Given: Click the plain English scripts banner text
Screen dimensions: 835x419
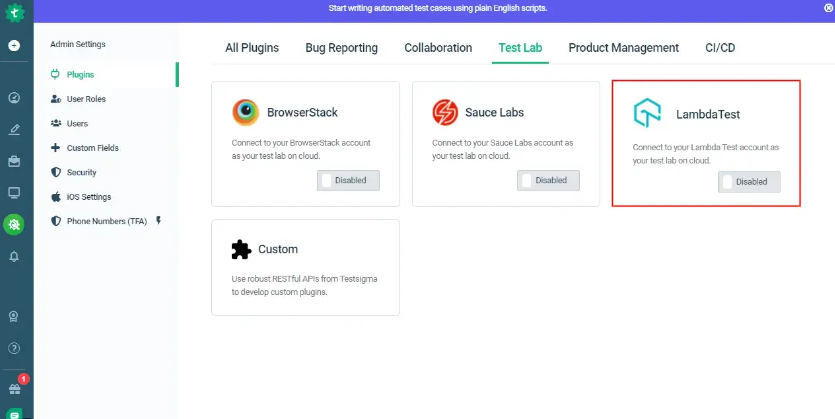Looking at the screenshot, I should [x=438, y=8].
